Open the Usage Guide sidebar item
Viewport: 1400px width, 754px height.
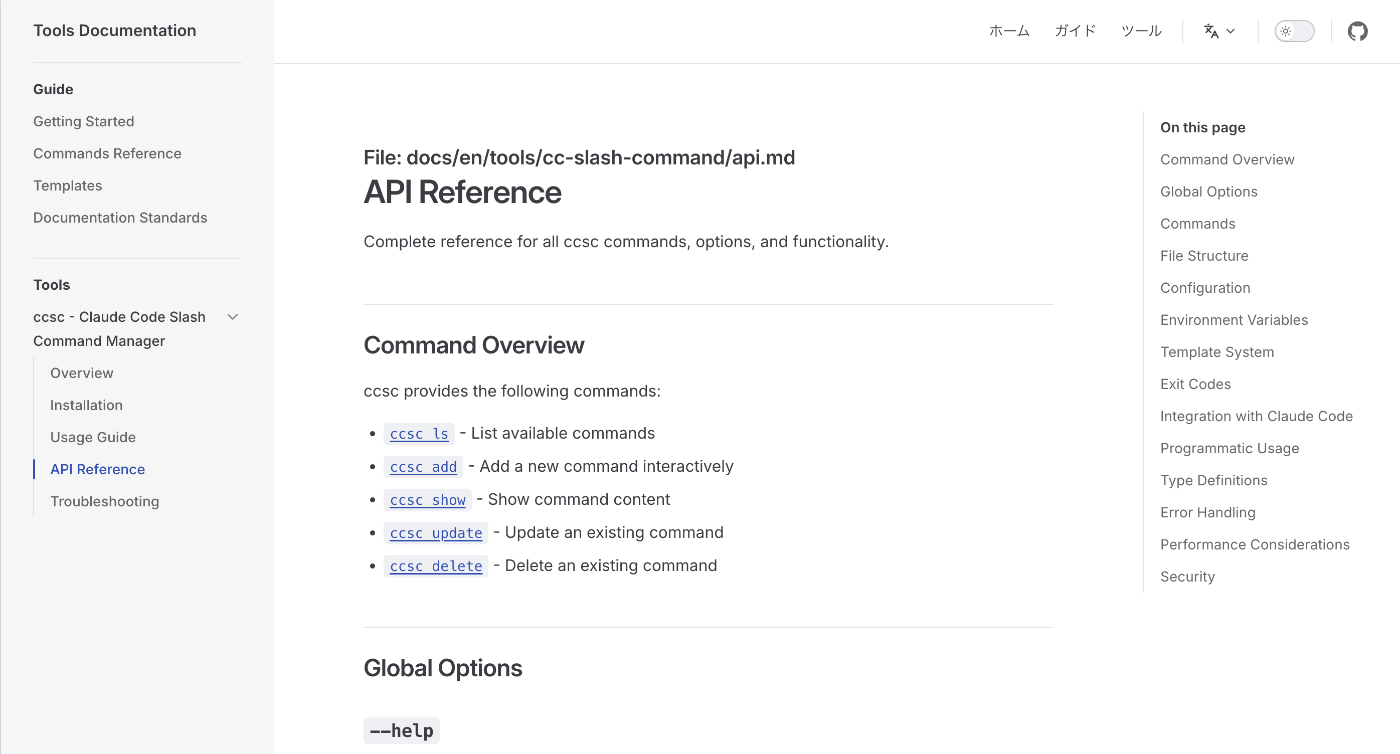[93, 437]
